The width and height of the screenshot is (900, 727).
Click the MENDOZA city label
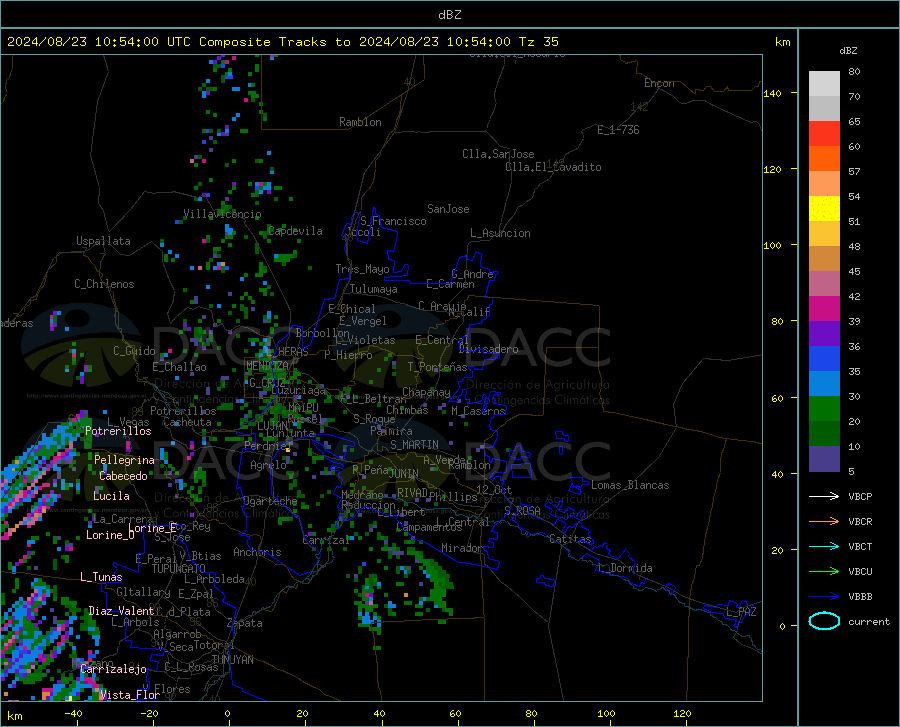point(267,365)
